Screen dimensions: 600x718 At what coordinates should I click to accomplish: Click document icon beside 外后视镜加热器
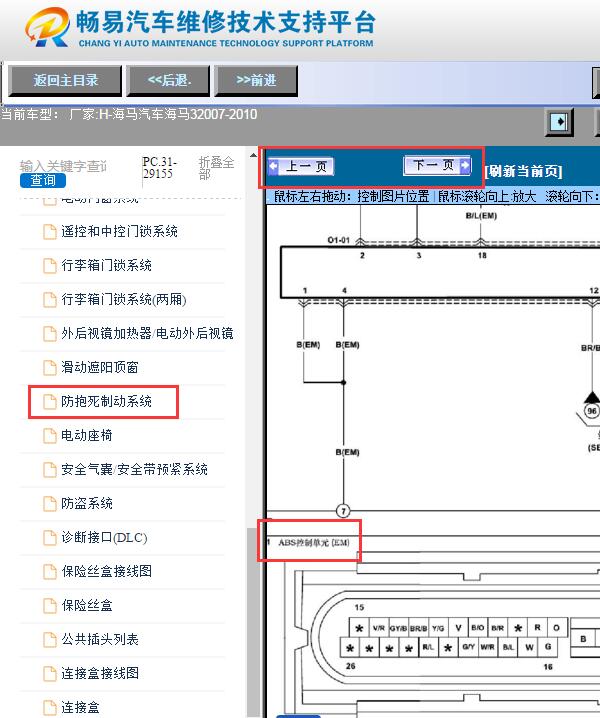tap(49, 333)
